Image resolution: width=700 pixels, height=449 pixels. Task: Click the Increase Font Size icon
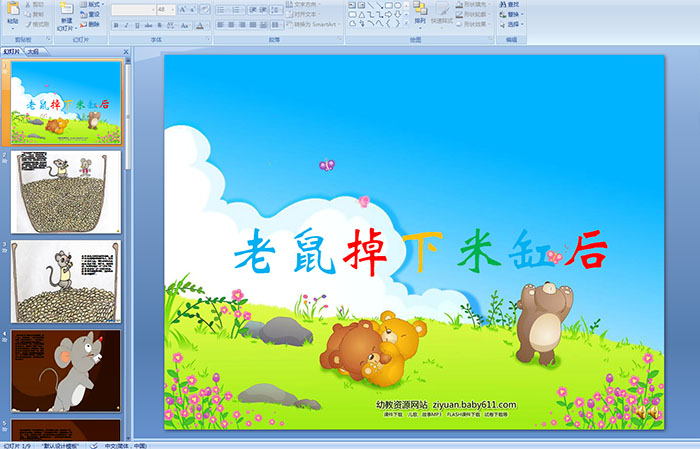click(x=179, y=9)
